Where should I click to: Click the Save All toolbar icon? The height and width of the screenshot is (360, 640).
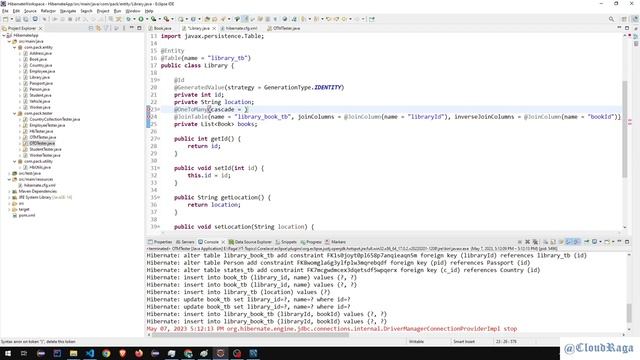[25, 19]
